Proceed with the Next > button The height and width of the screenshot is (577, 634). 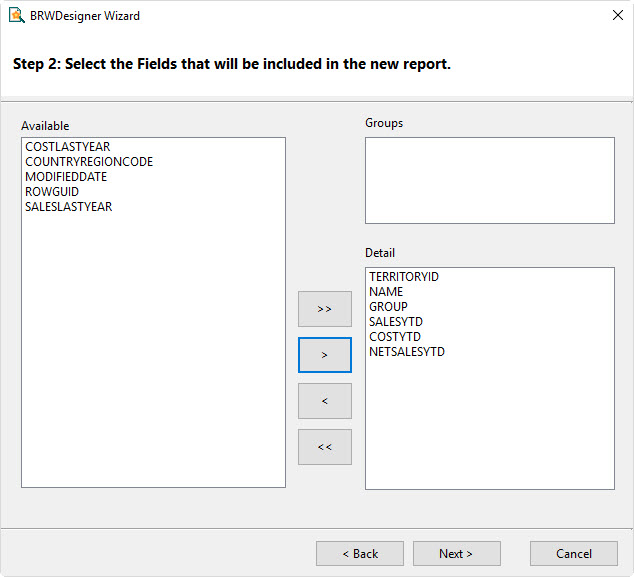pyautogui.click(x=457, y=554)
